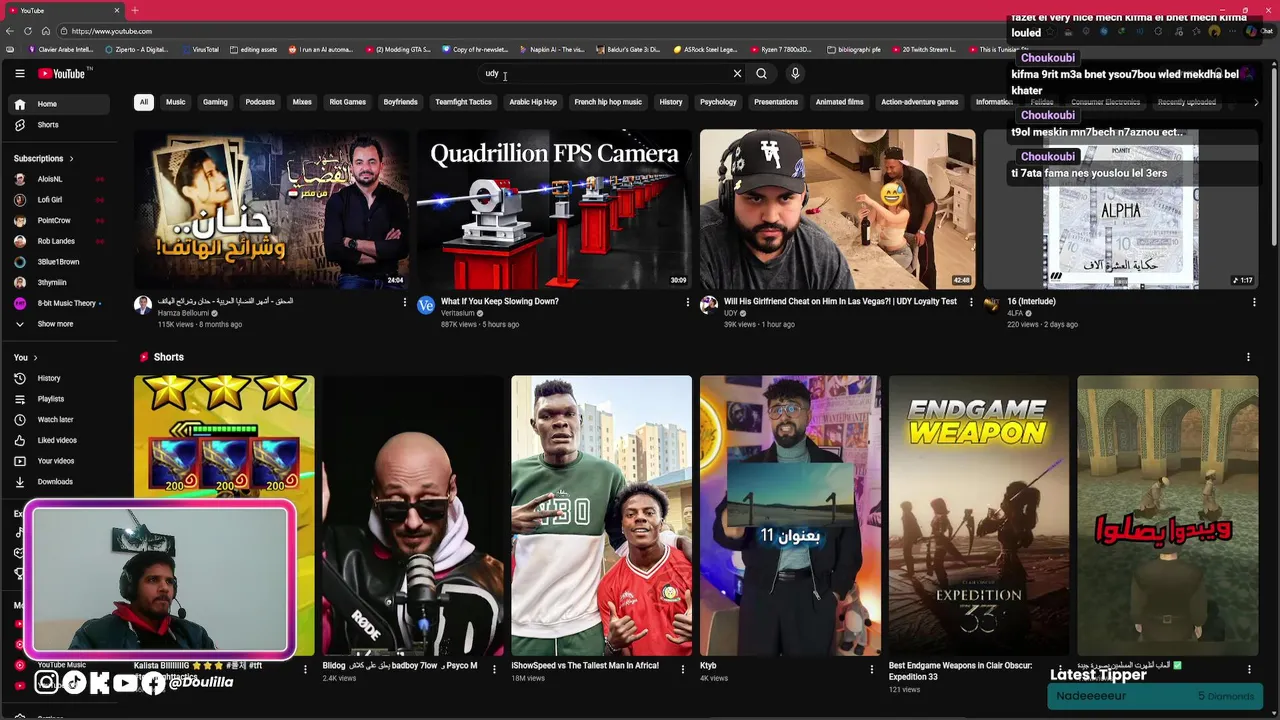Open options menu for Hamza Bellourni video
The height and width of the screenshot is (720, 1280).
pos(405,302)
